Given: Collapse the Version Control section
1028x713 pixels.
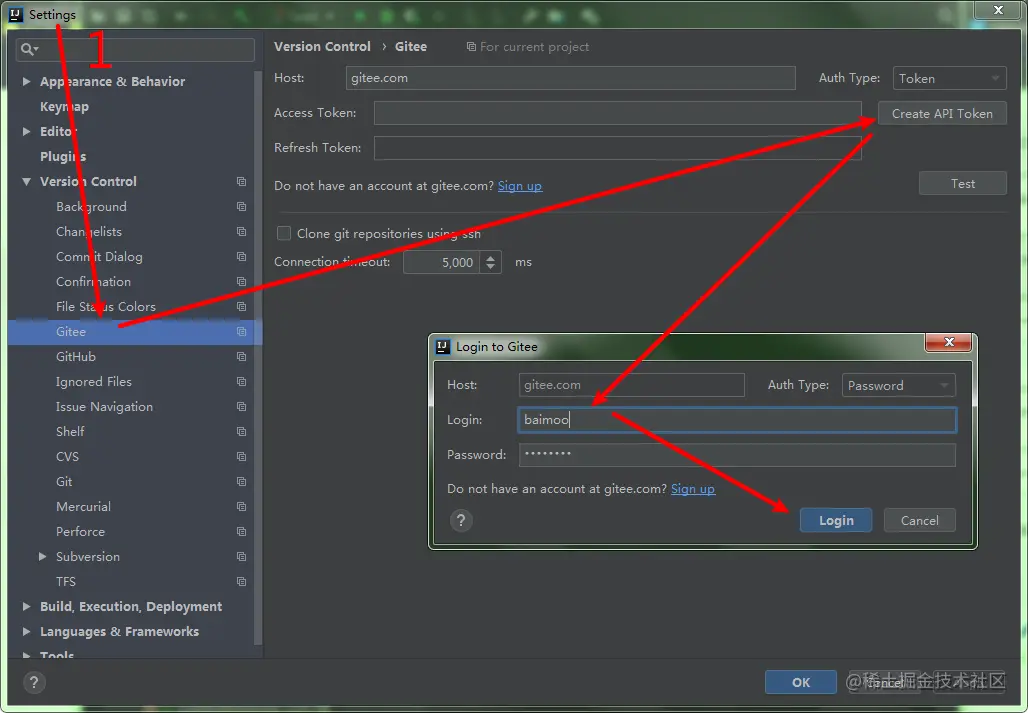Looking at the screenshot, I should pos(26,182).
